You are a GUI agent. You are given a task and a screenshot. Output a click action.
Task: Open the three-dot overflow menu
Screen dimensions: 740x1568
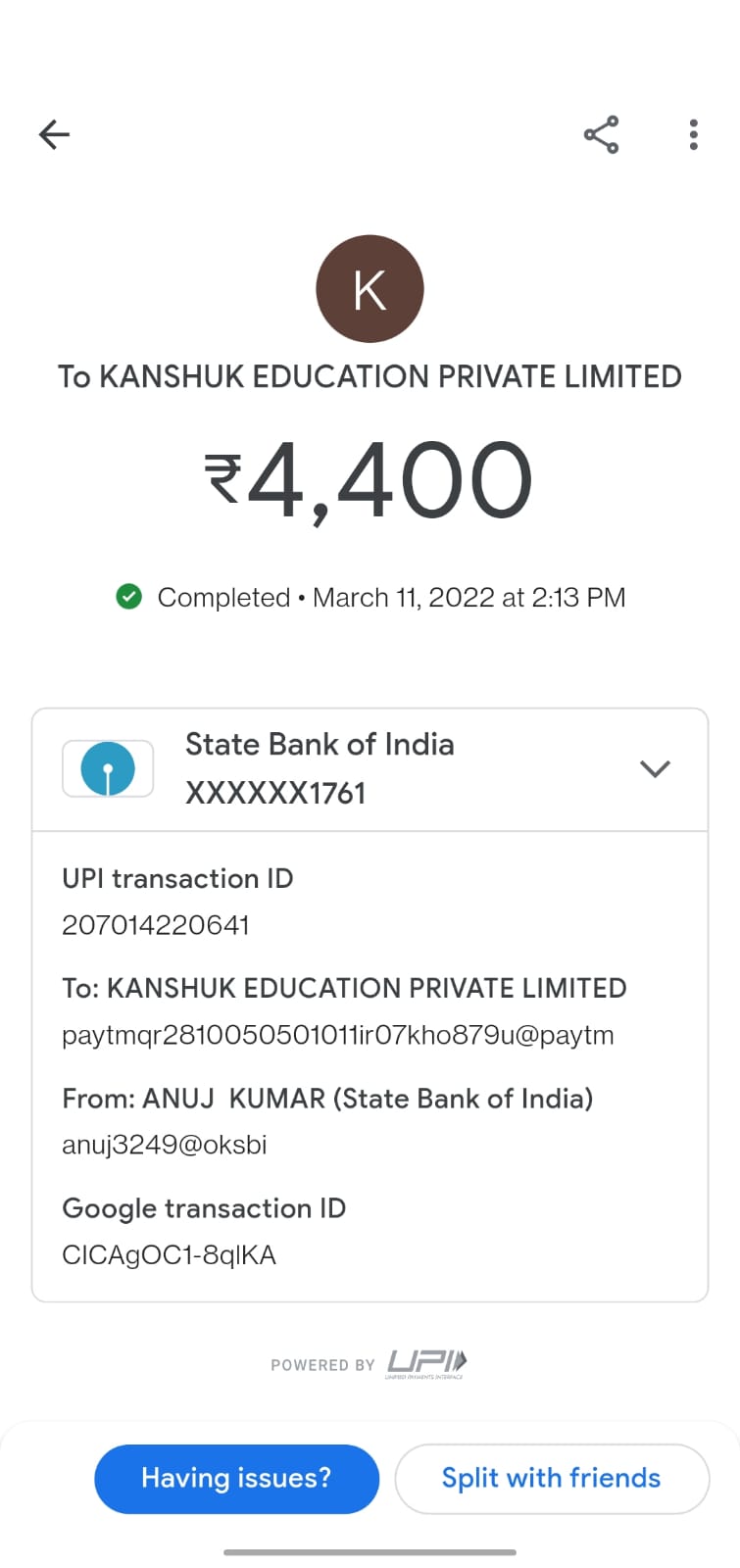coord(693,134)
